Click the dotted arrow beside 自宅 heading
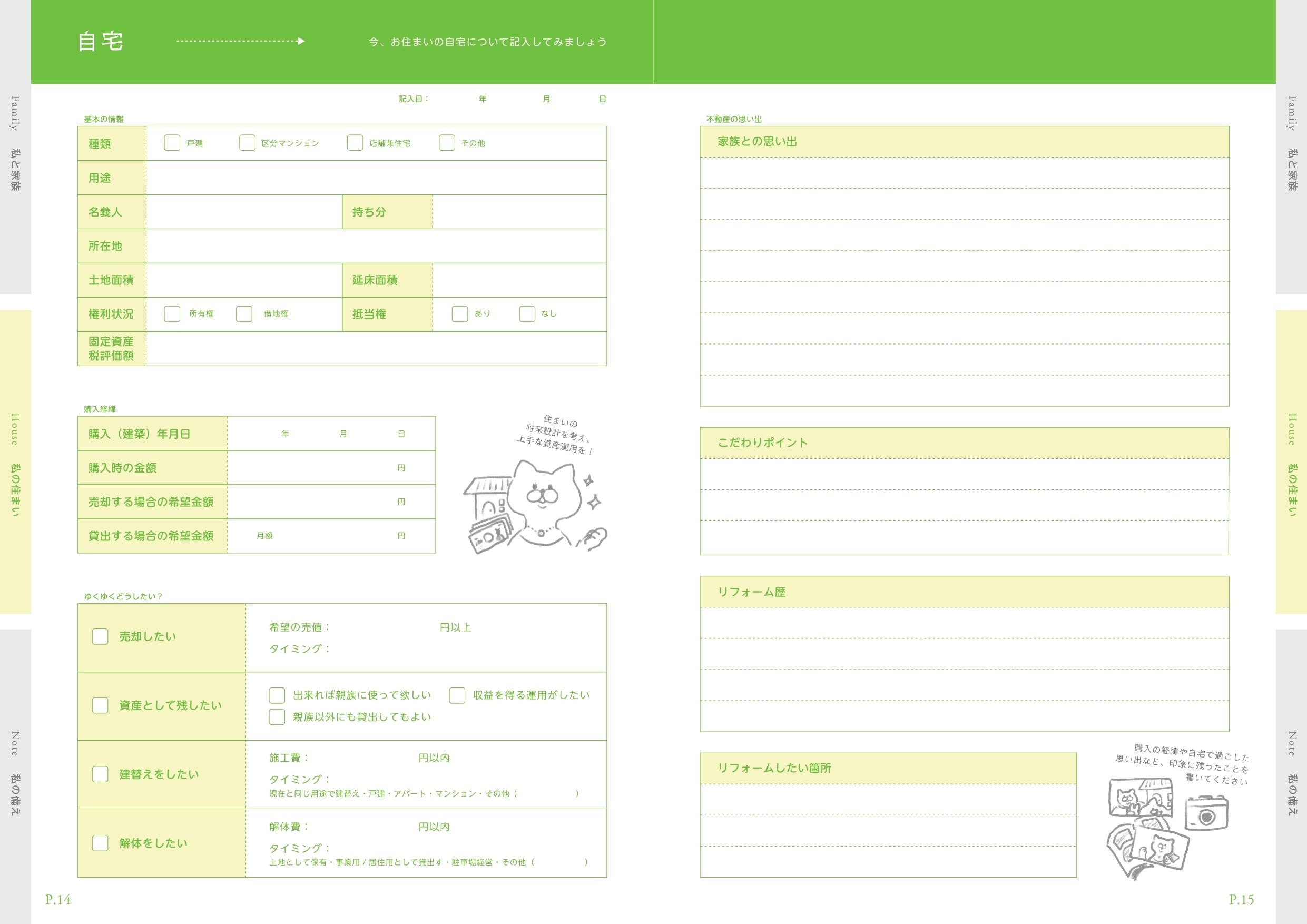 click(x=240, y=41)
